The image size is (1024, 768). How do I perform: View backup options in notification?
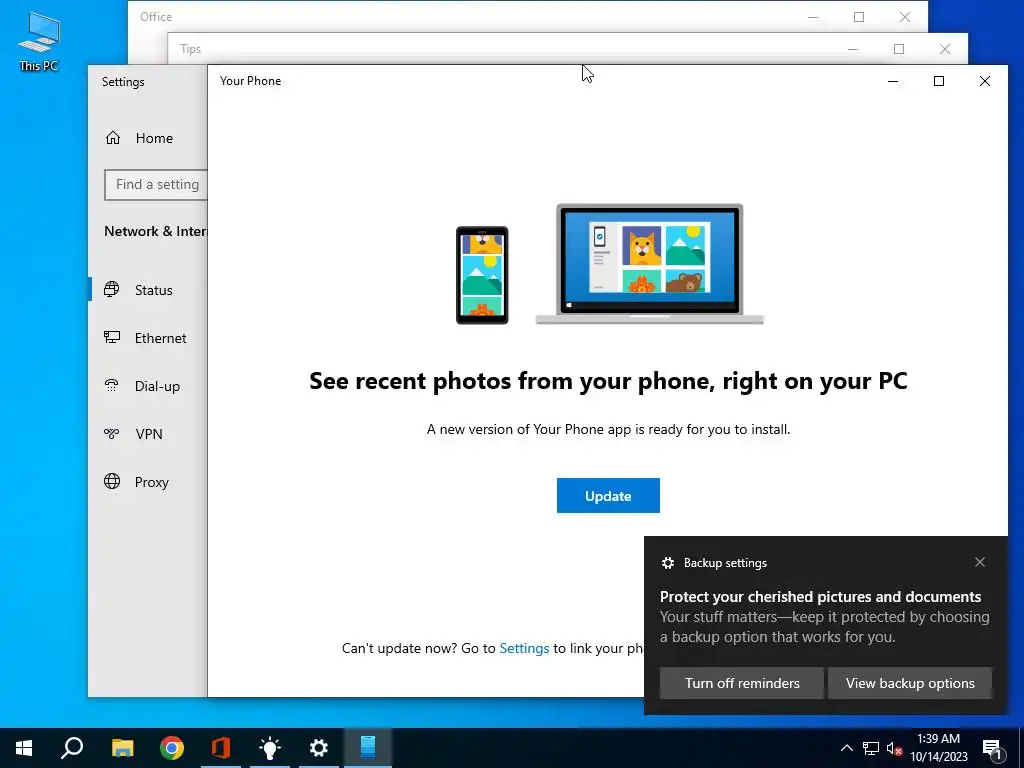910,683
